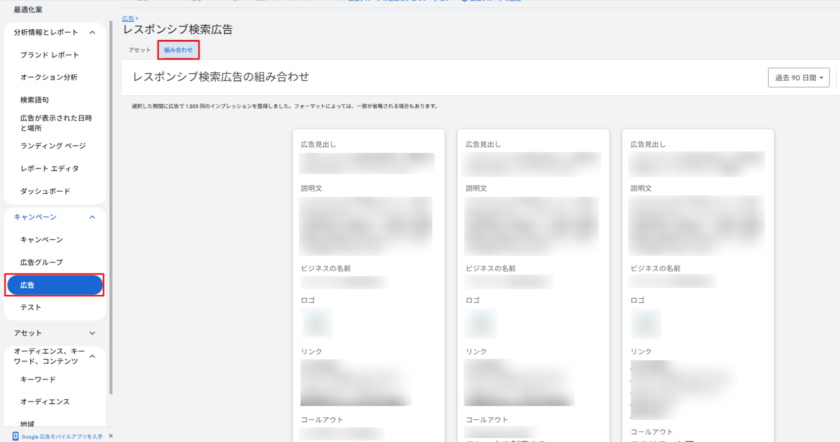Viewport: 840px width, 442px height.
Task: Open the 過去 90 日間 date range dropdown
Action: (801, 77)
